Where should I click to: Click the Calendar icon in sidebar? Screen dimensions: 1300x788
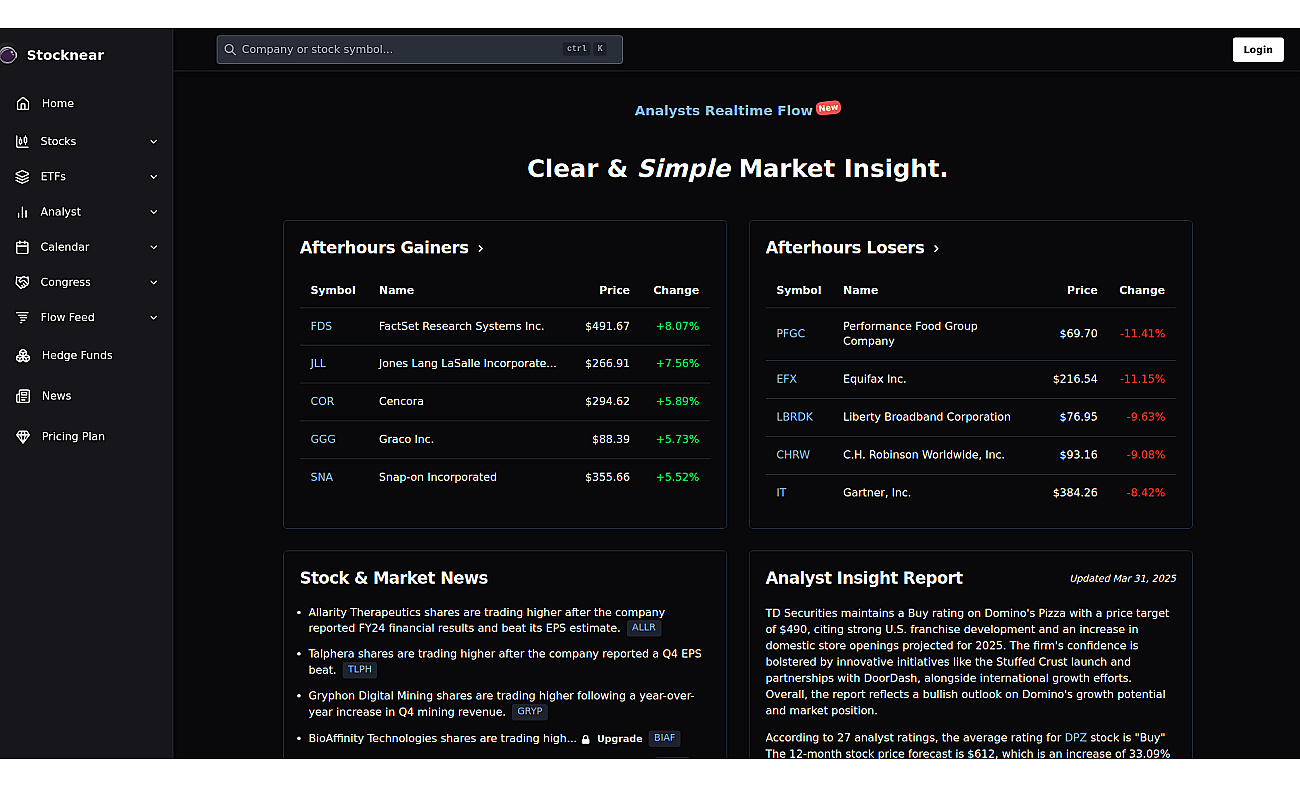coord(22,247)
